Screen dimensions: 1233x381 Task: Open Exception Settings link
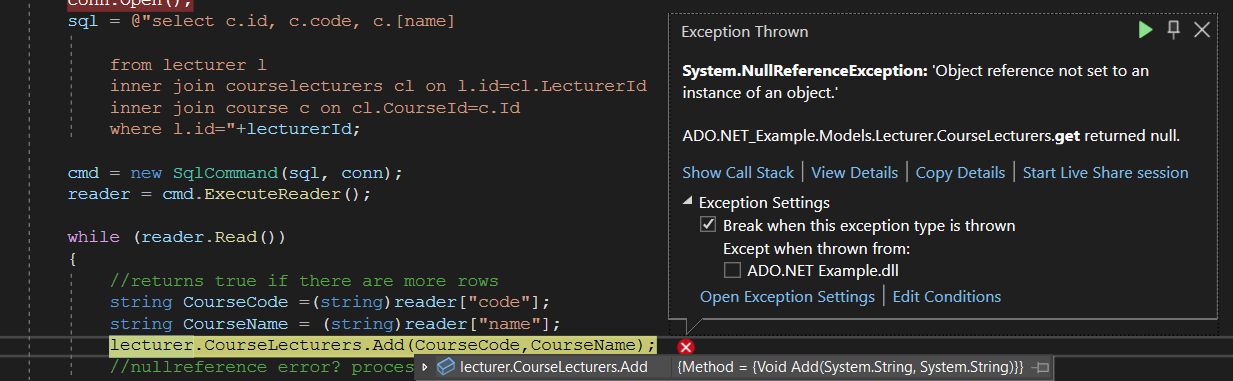point(787,296)
